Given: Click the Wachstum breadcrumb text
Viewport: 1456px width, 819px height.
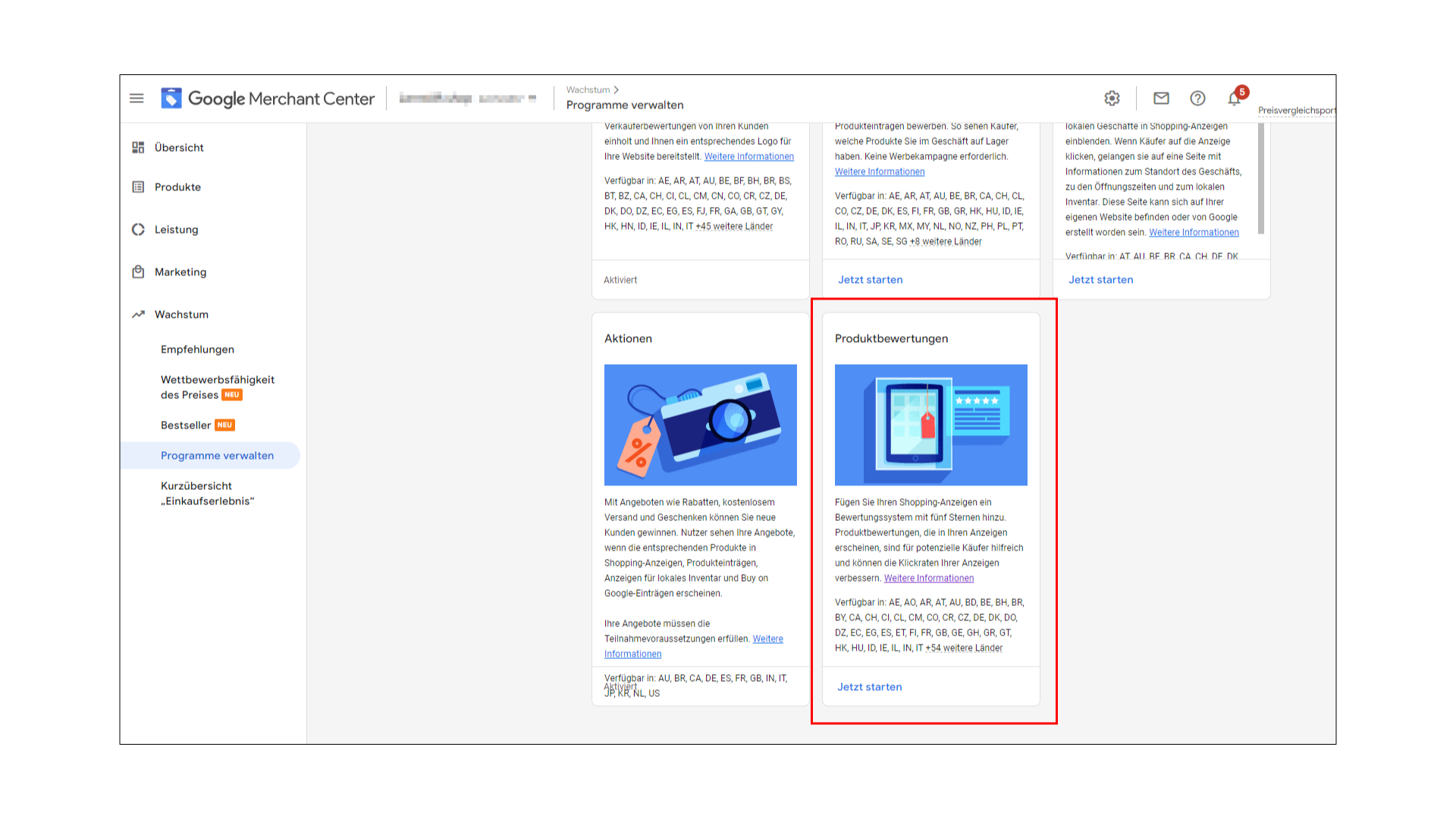Looking at the screenshot, I should (x=588, y=89).
